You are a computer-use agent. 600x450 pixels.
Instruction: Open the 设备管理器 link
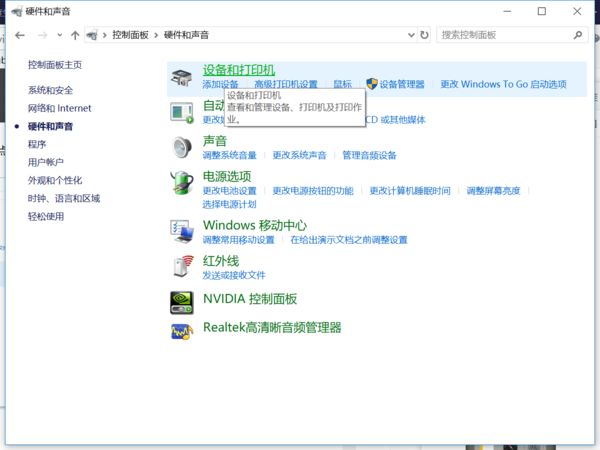pyautogui.click(x=402, y=85)
